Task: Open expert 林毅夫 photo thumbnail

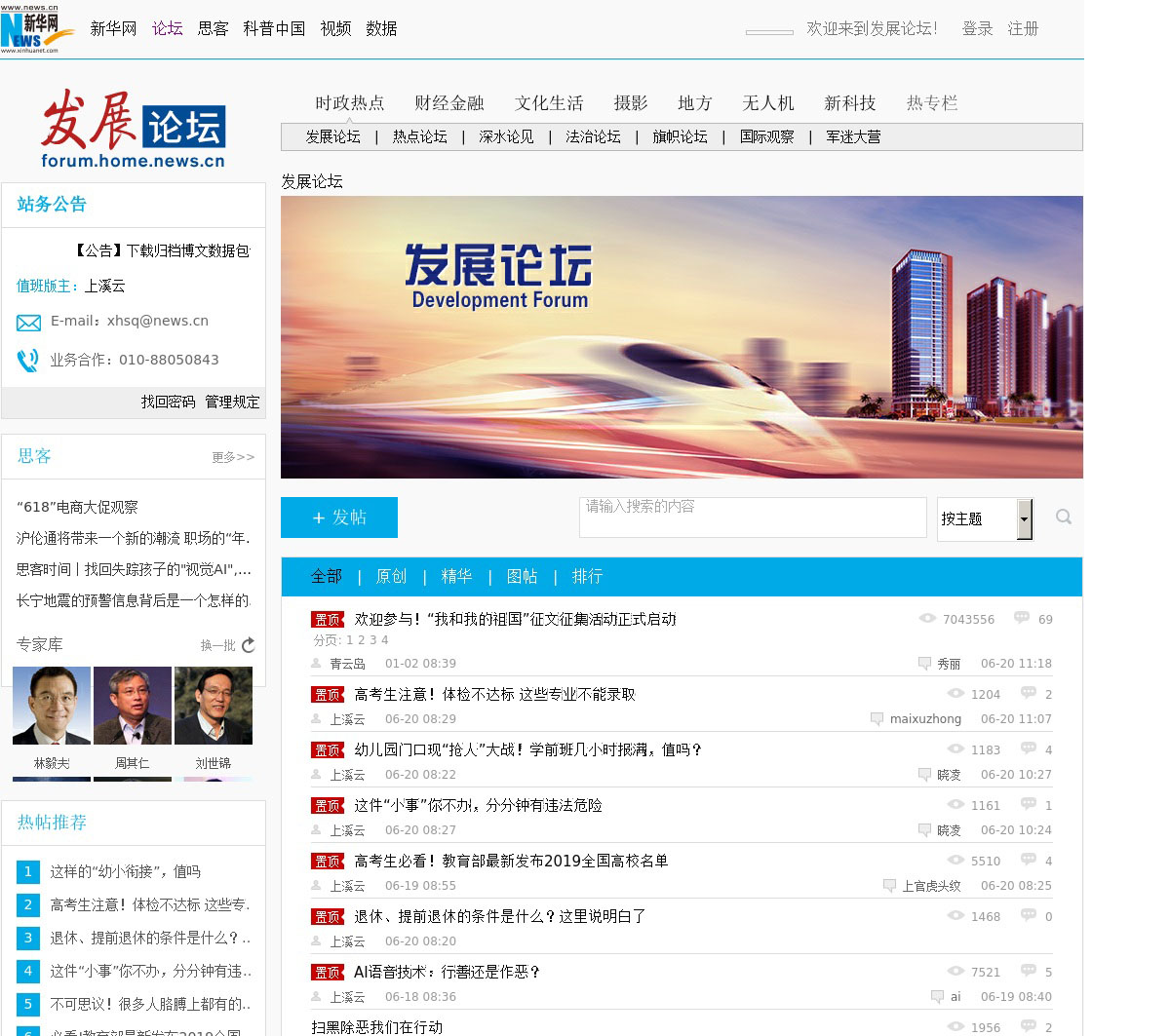Action: point(52,706)
